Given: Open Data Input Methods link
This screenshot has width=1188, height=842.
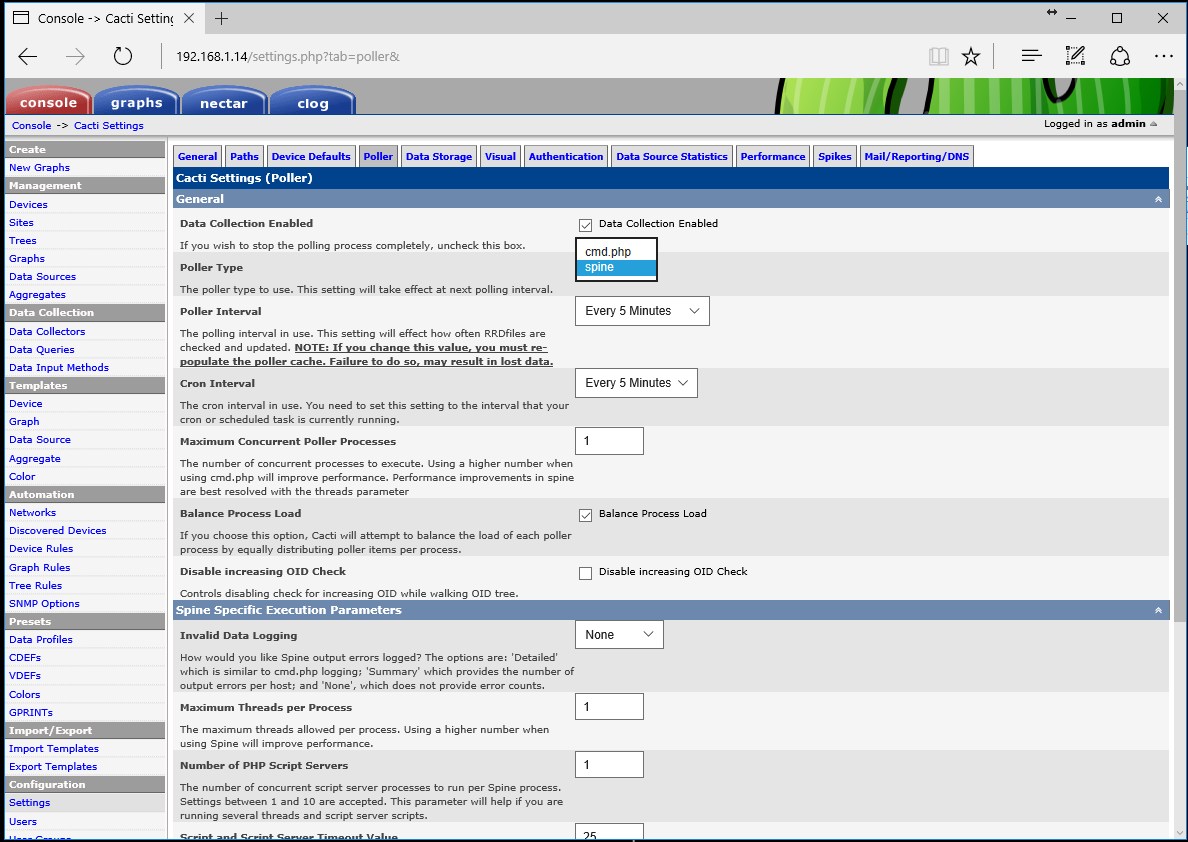Looking at the screenshot, I should tap(59, 368).
